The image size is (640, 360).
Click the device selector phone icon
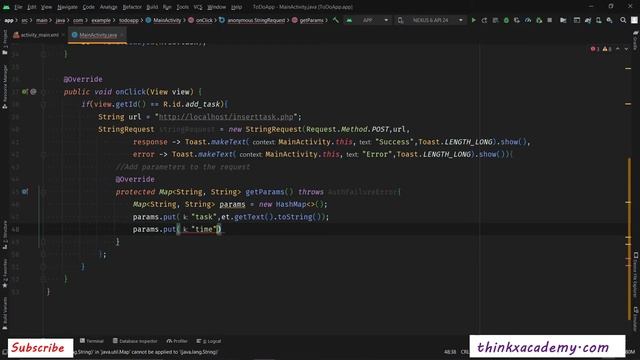pyautogui.click(x=400, y=20)
